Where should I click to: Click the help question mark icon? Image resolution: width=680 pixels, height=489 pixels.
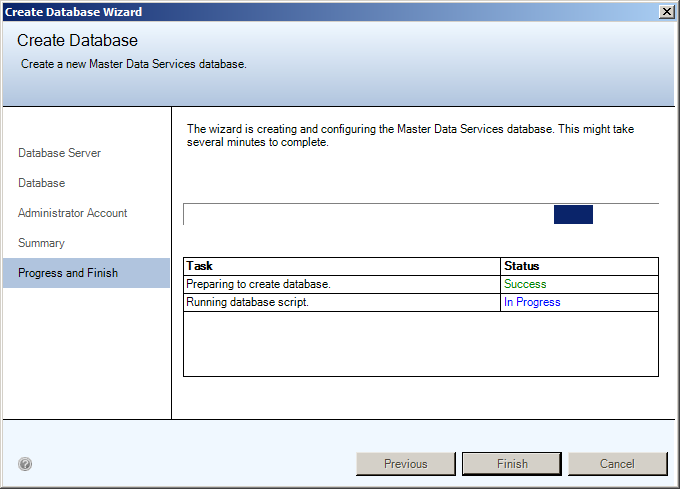tap(25, 464)
